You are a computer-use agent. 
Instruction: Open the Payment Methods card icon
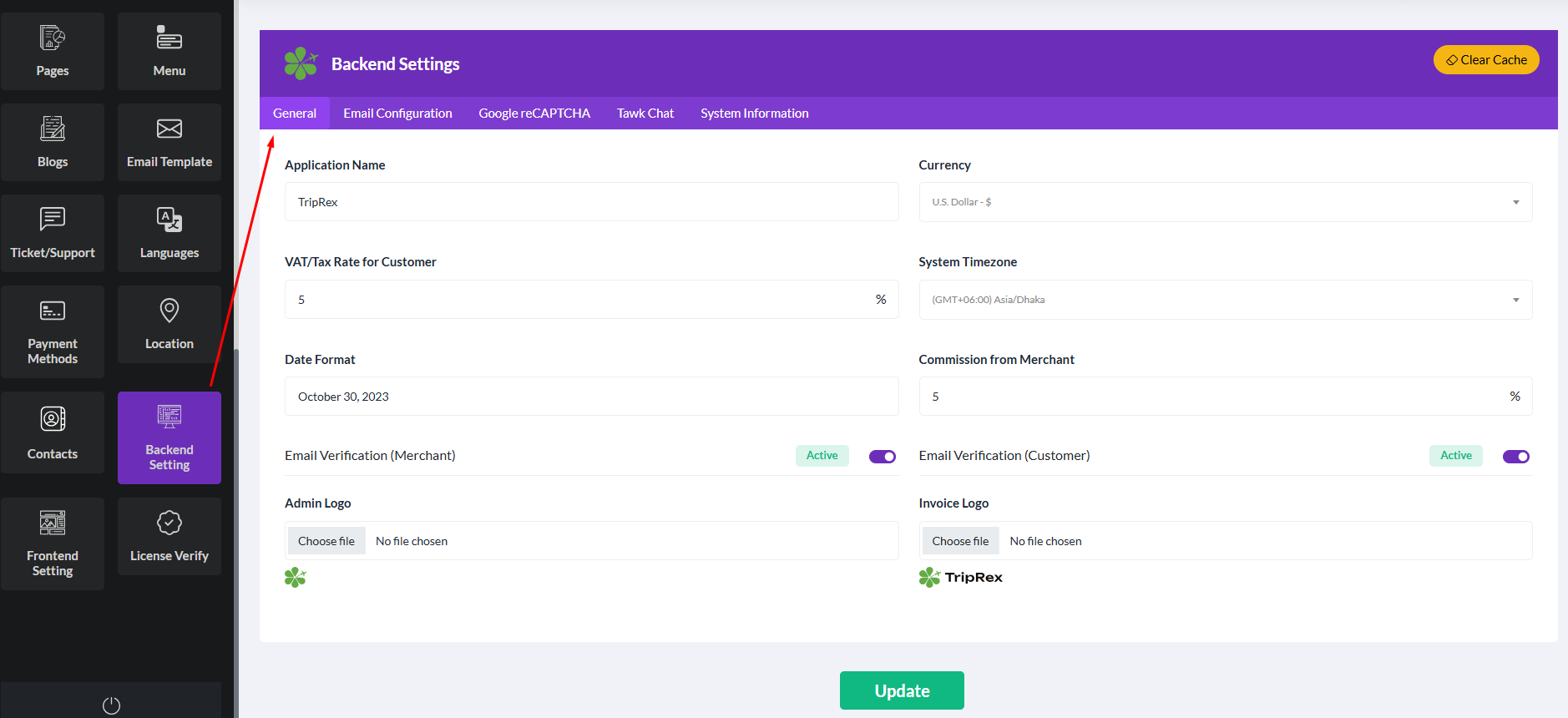click(x=53, y=311)
